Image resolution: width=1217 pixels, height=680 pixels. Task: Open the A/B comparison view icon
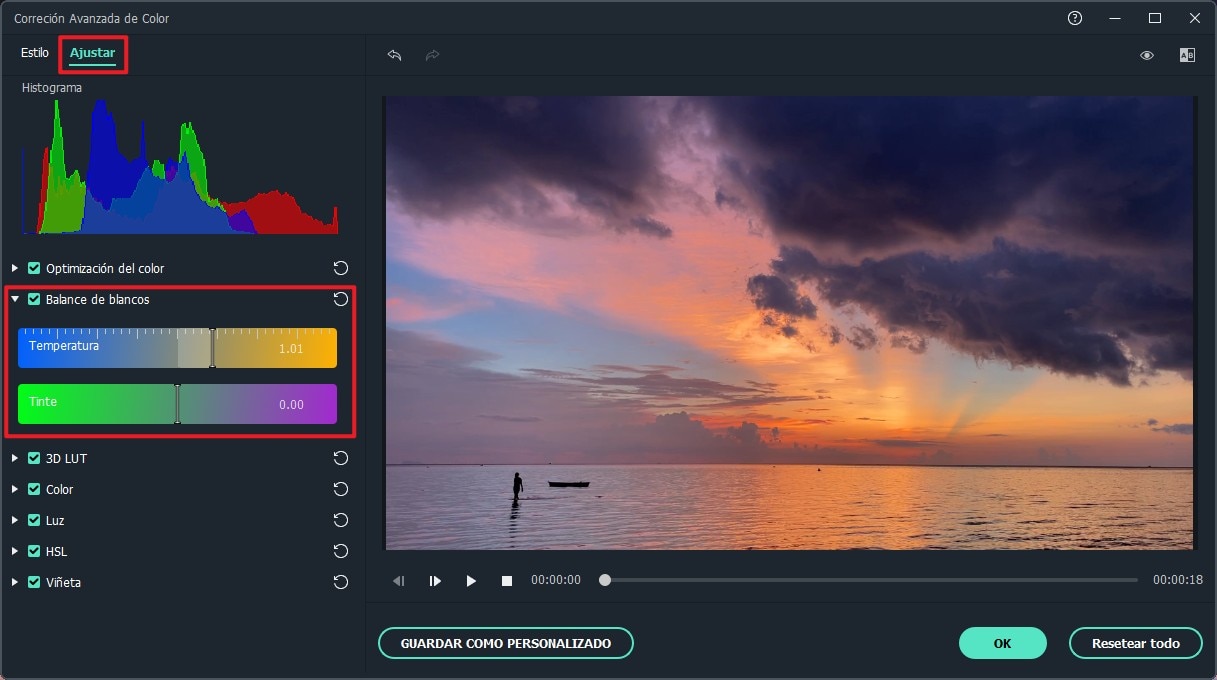(x=1187, y=55)
